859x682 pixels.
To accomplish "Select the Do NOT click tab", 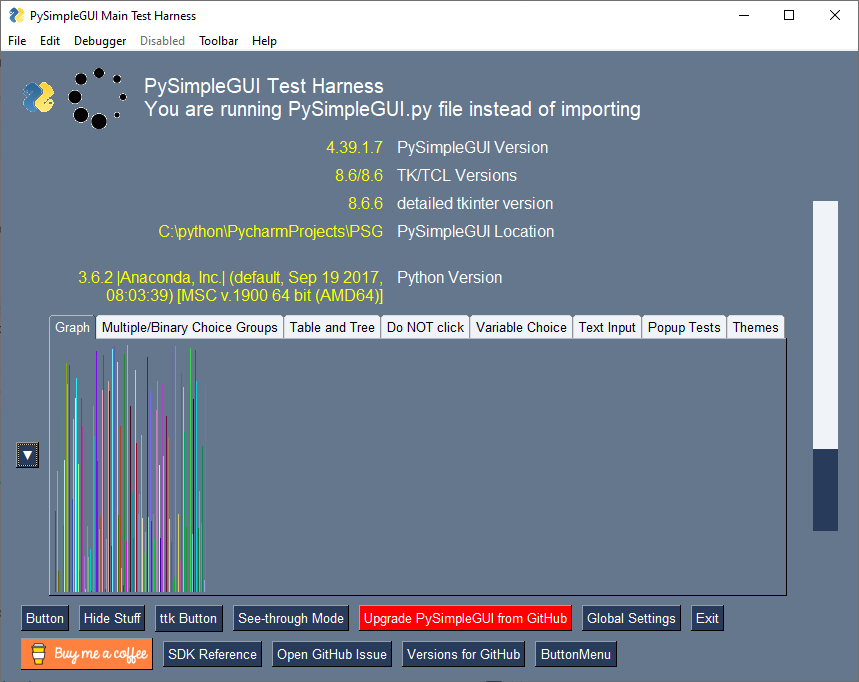I will (425, 326).
